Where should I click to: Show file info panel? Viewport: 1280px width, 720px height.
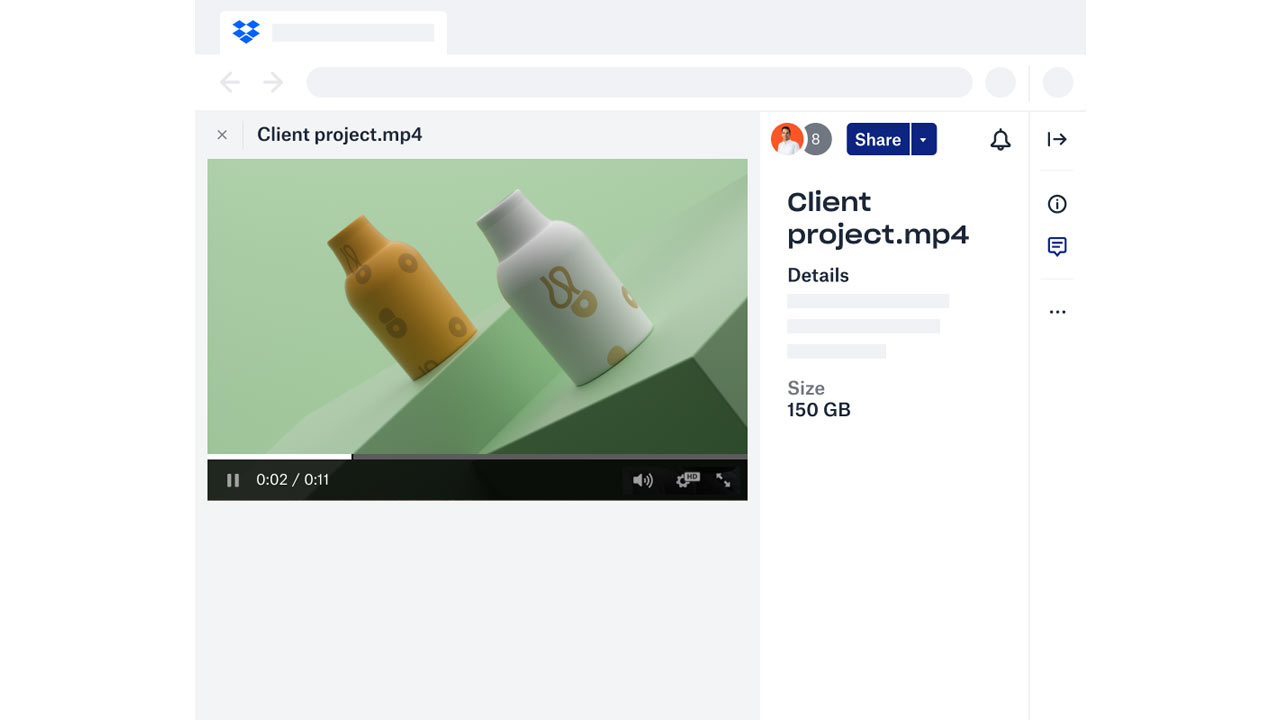click(x=1057, y=204)
